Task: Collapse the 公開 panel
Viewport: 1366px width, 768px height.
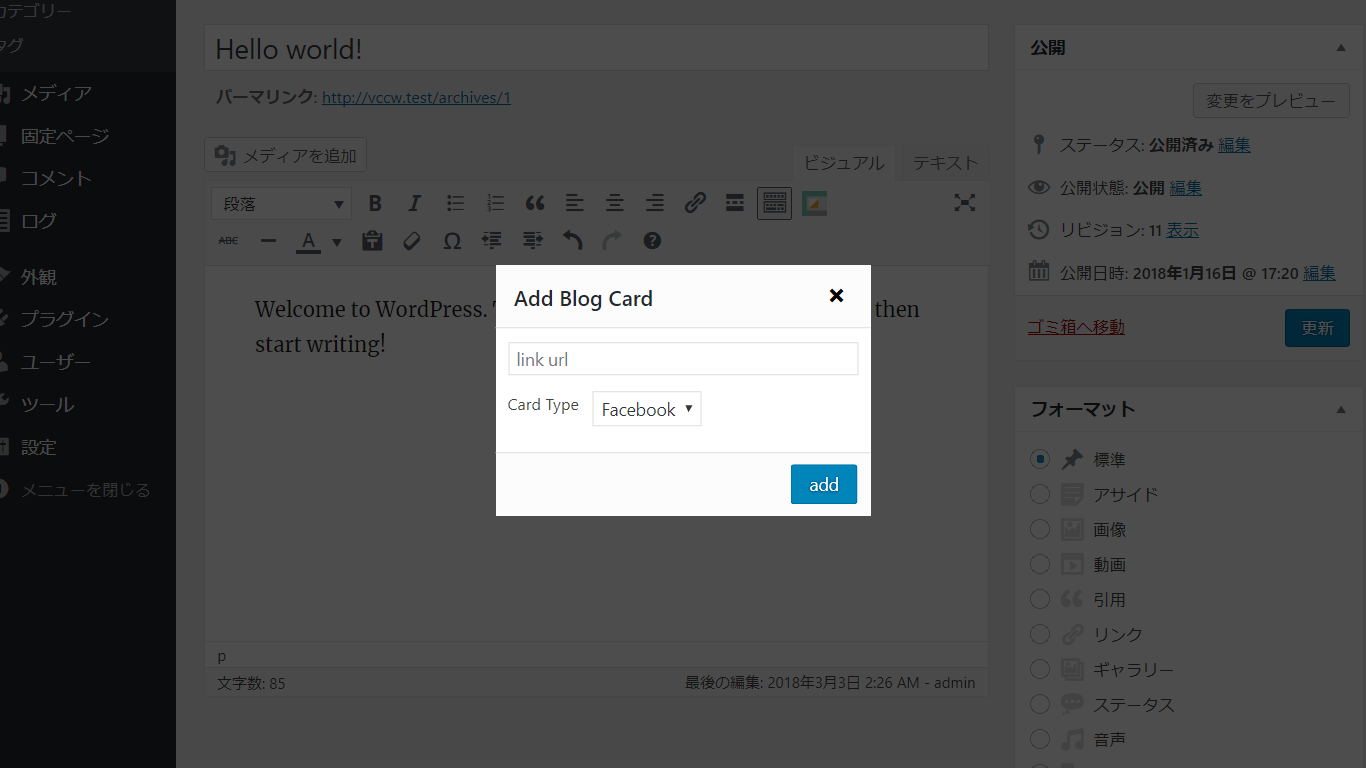Action: (1341, 47)
